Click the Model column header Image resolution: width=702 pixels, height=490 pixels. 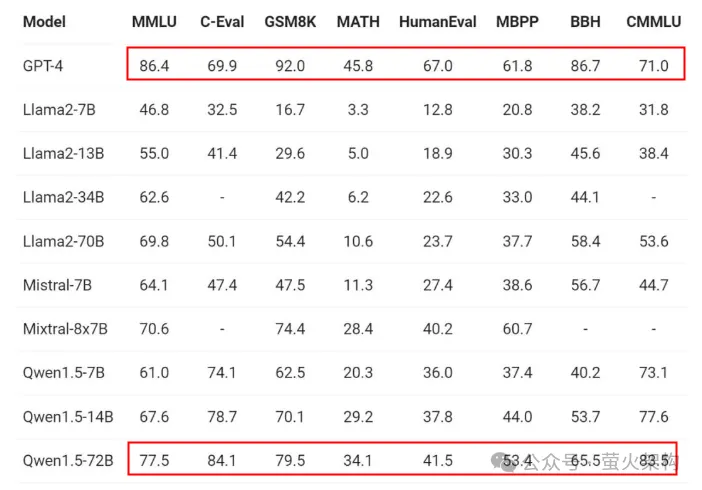(x=44, y=22)
